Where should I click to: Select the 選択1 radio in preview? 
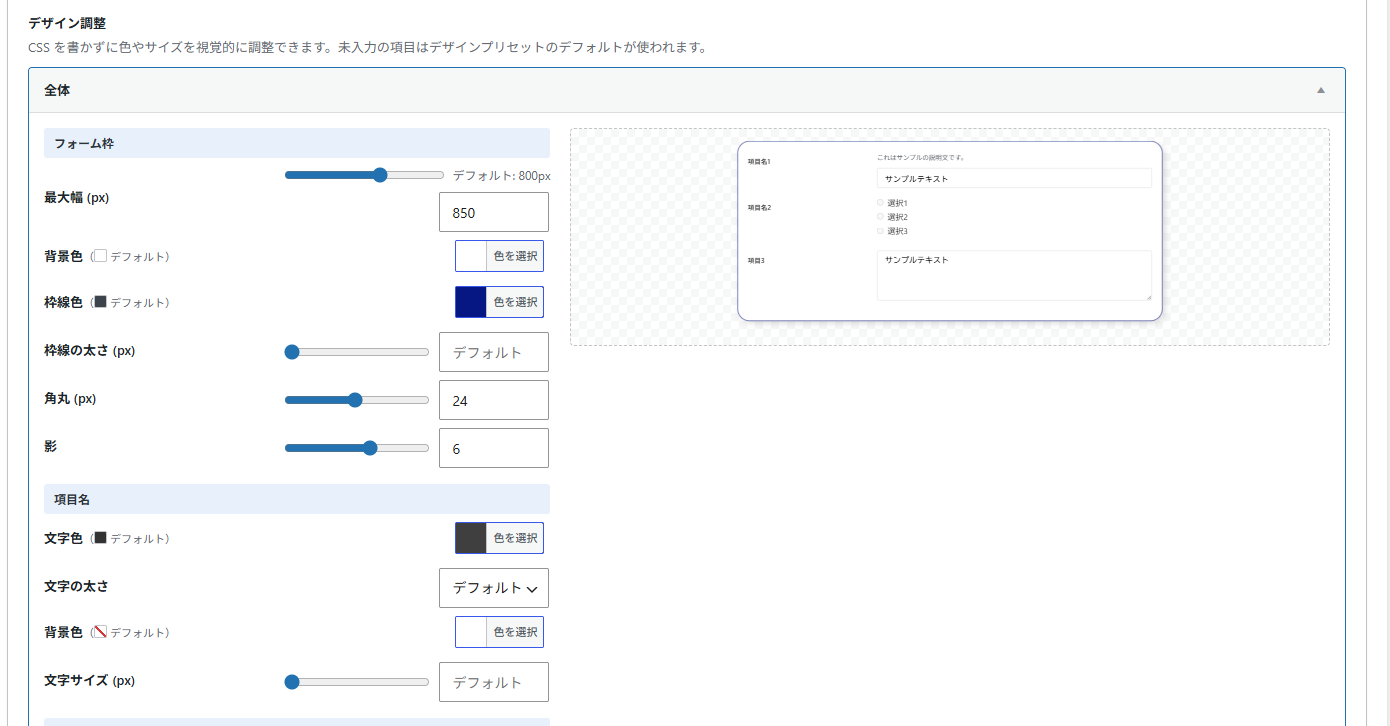(881, 203)
